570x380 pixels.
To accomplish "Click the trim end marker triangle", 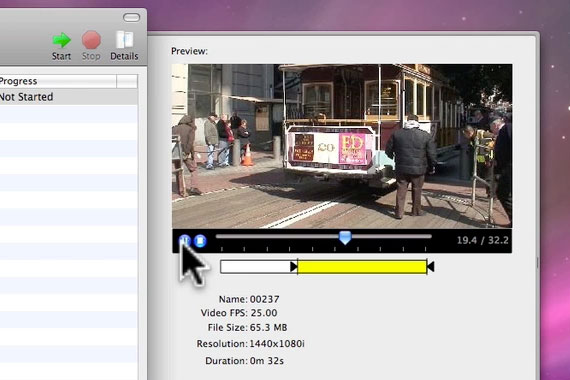I will [430, 267].
